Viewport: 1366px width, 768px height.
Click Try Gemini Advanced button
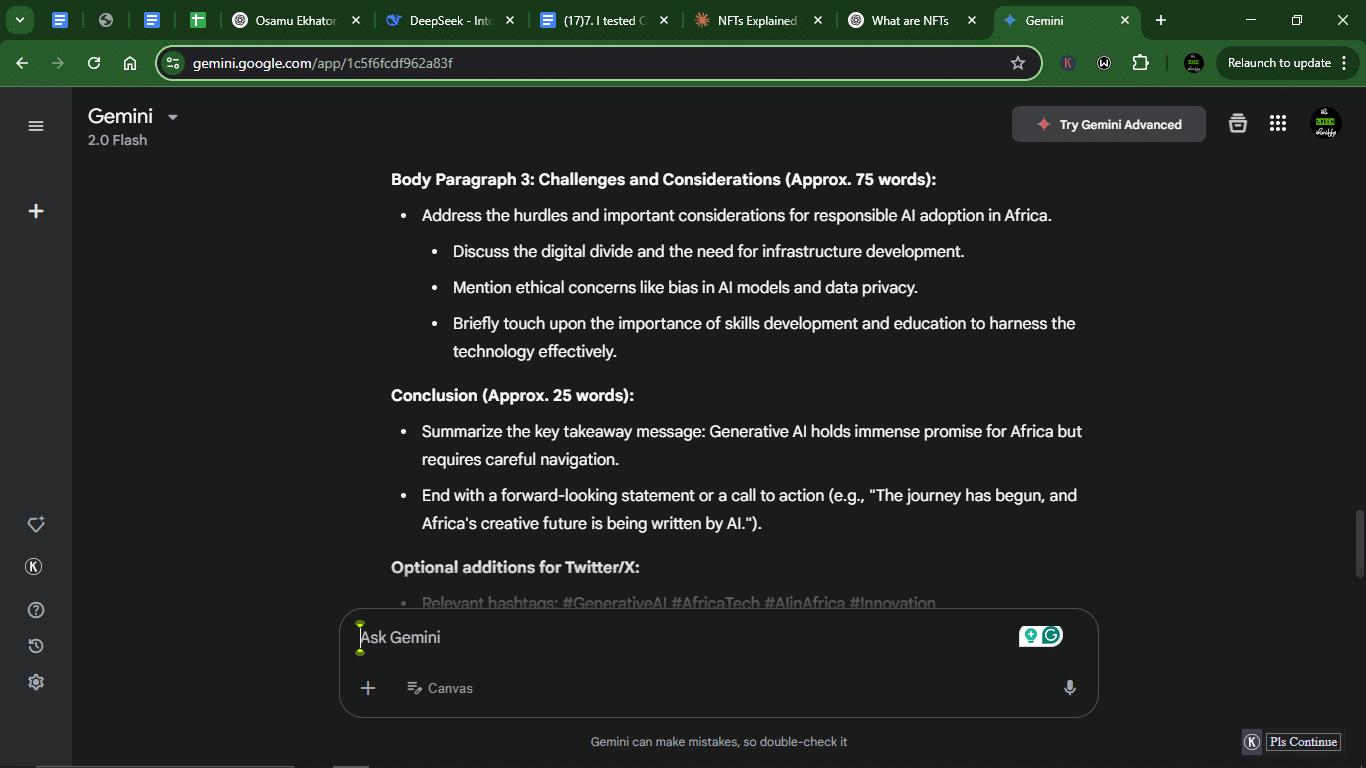(1109, 125)
